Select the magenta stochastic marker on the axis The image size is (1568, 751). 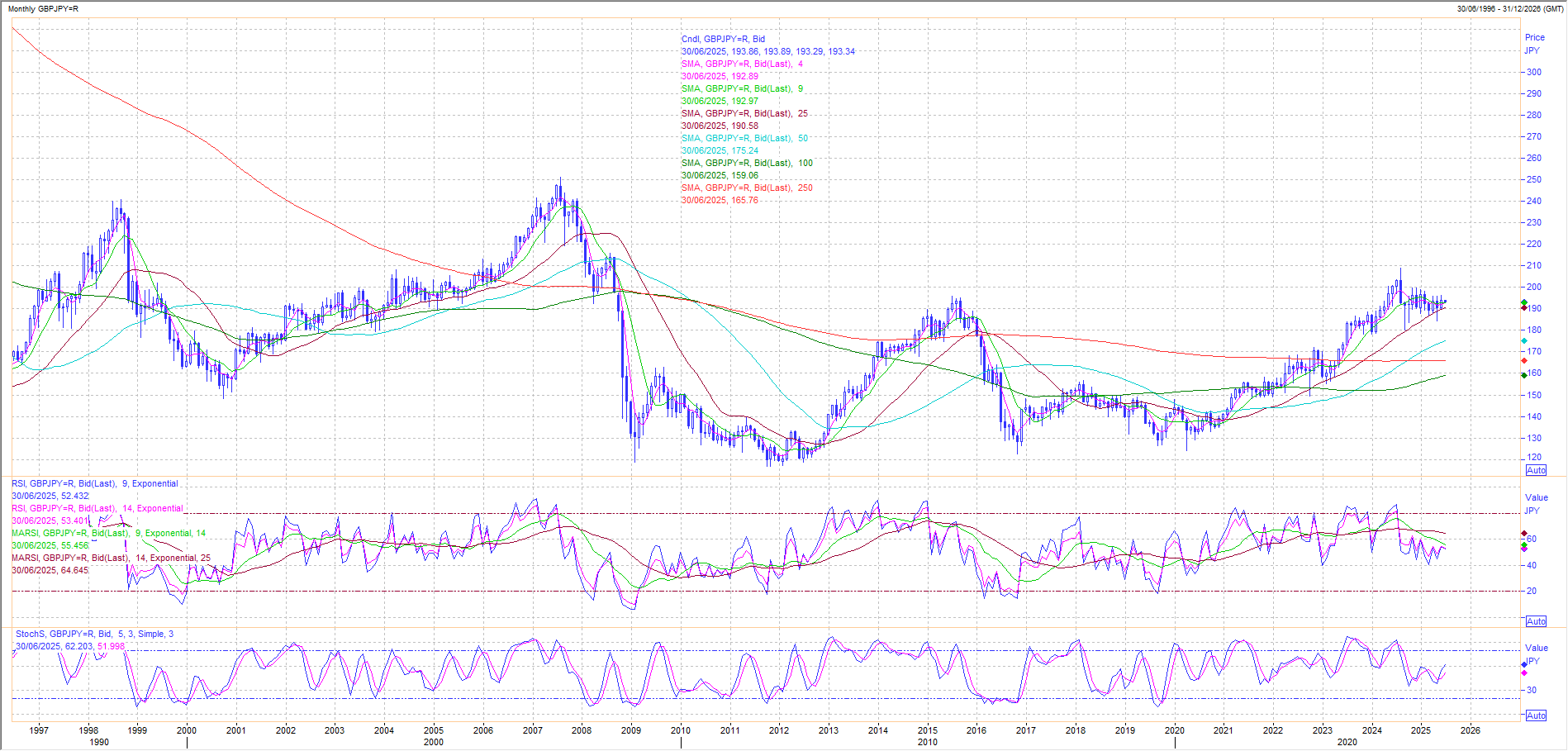1524,673
